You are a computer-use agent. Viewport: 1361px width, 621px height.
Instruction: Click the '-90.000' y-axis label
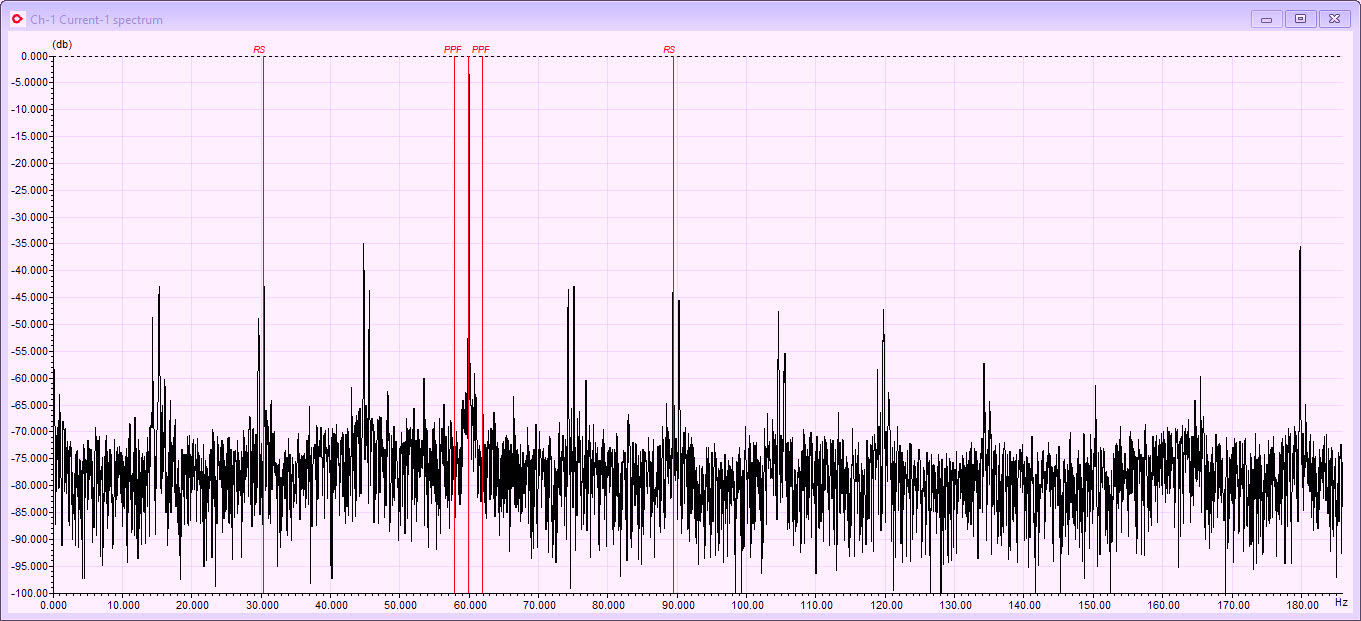click(32, 539)
